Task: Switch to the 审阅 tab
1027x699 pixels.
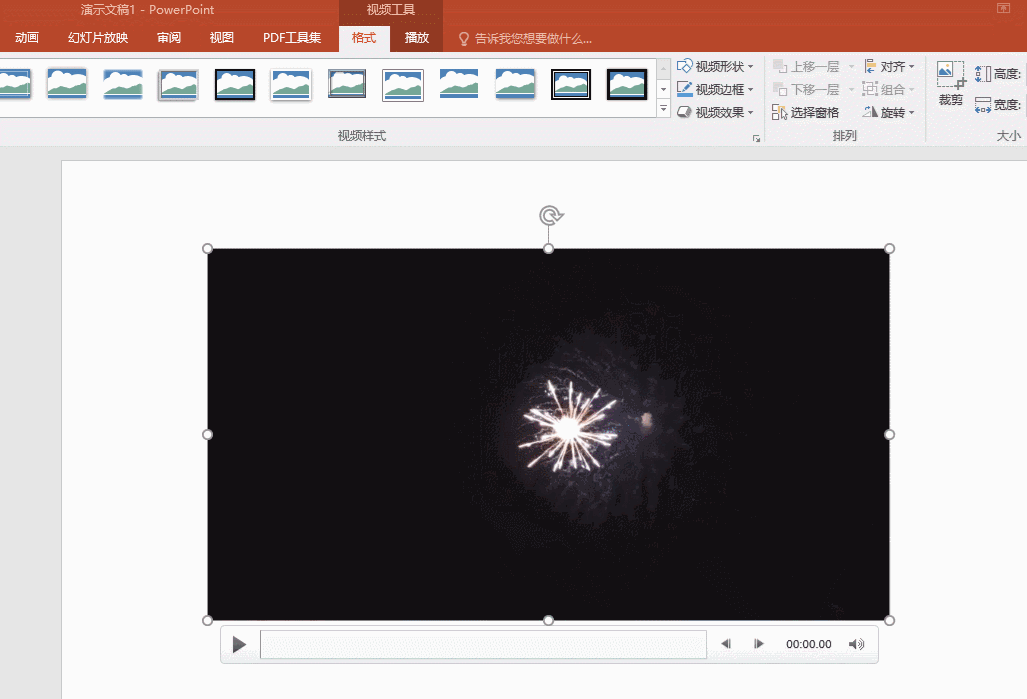Action: click(x=169, y=38)
